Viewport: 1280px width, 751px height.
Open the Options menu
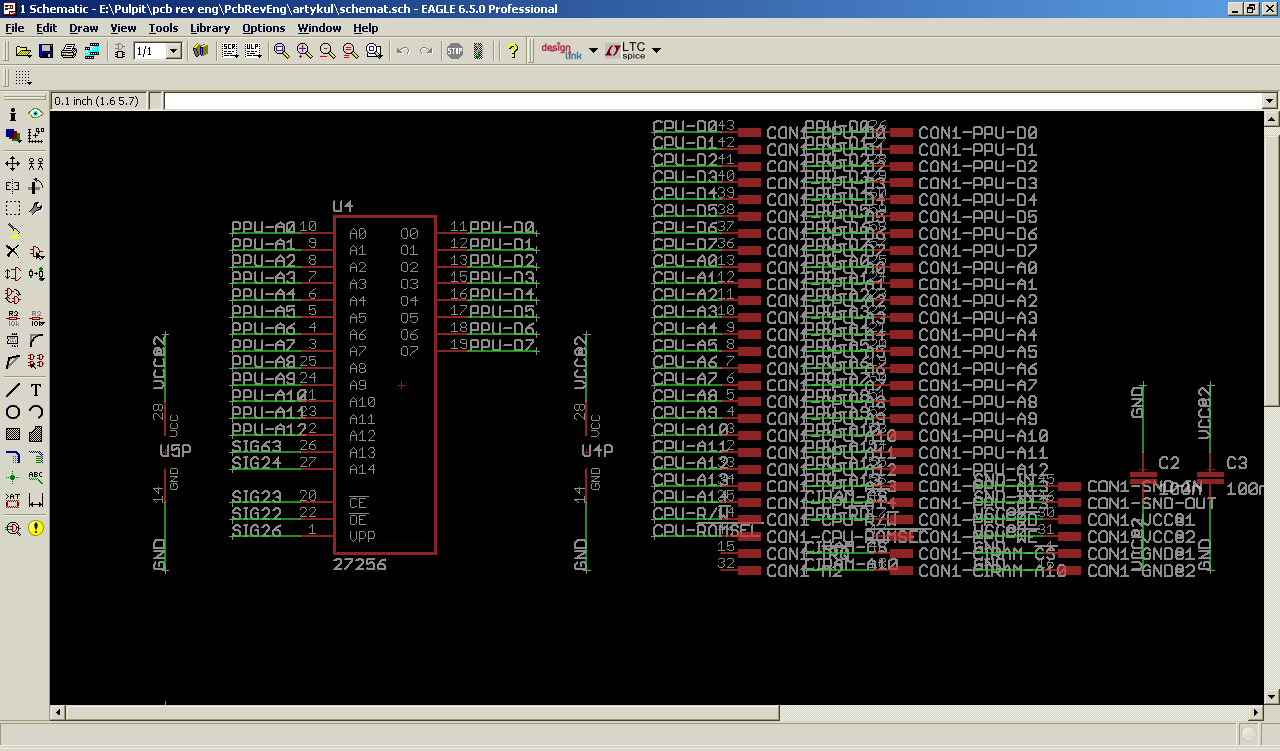point(264,28)
